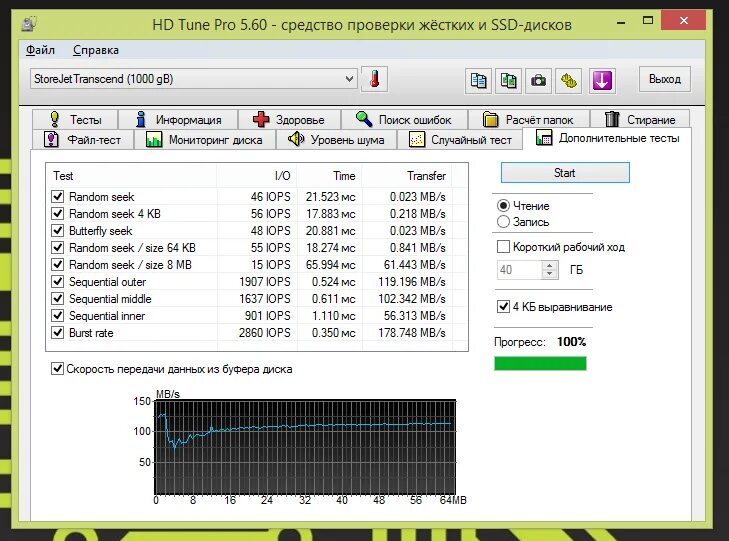Click the Start button

(565, 173)
